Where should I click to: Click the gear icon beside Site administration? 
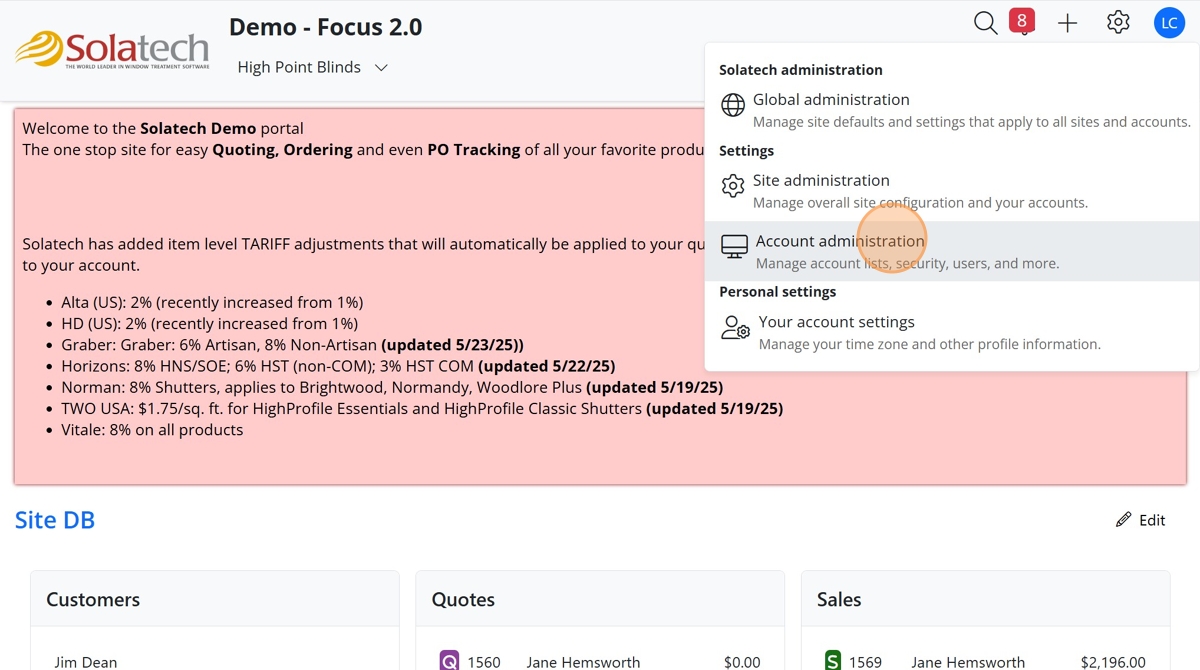(733, 186)
